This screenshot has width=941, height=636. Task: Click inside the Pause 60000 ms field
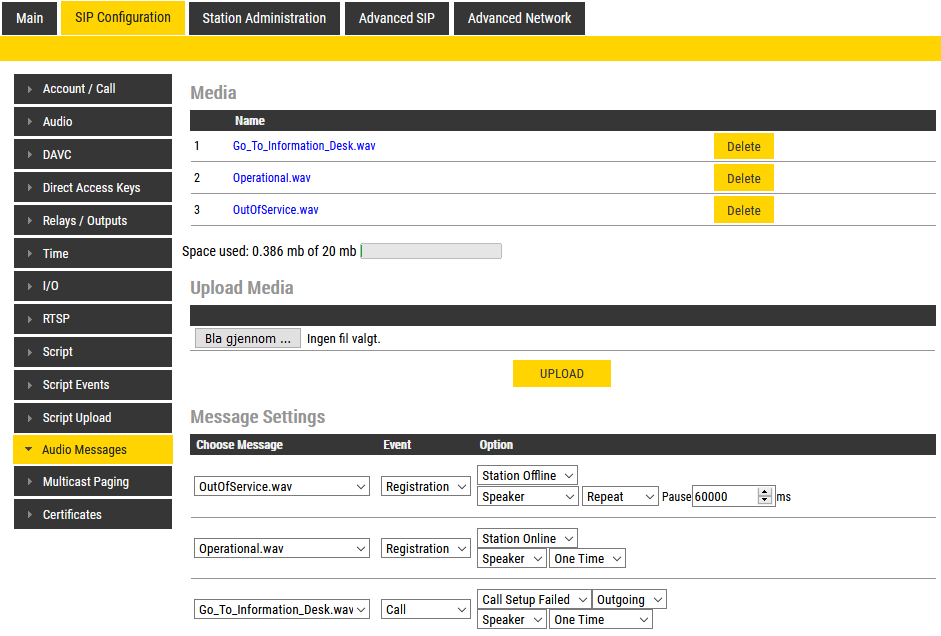[x=724, y=497]
